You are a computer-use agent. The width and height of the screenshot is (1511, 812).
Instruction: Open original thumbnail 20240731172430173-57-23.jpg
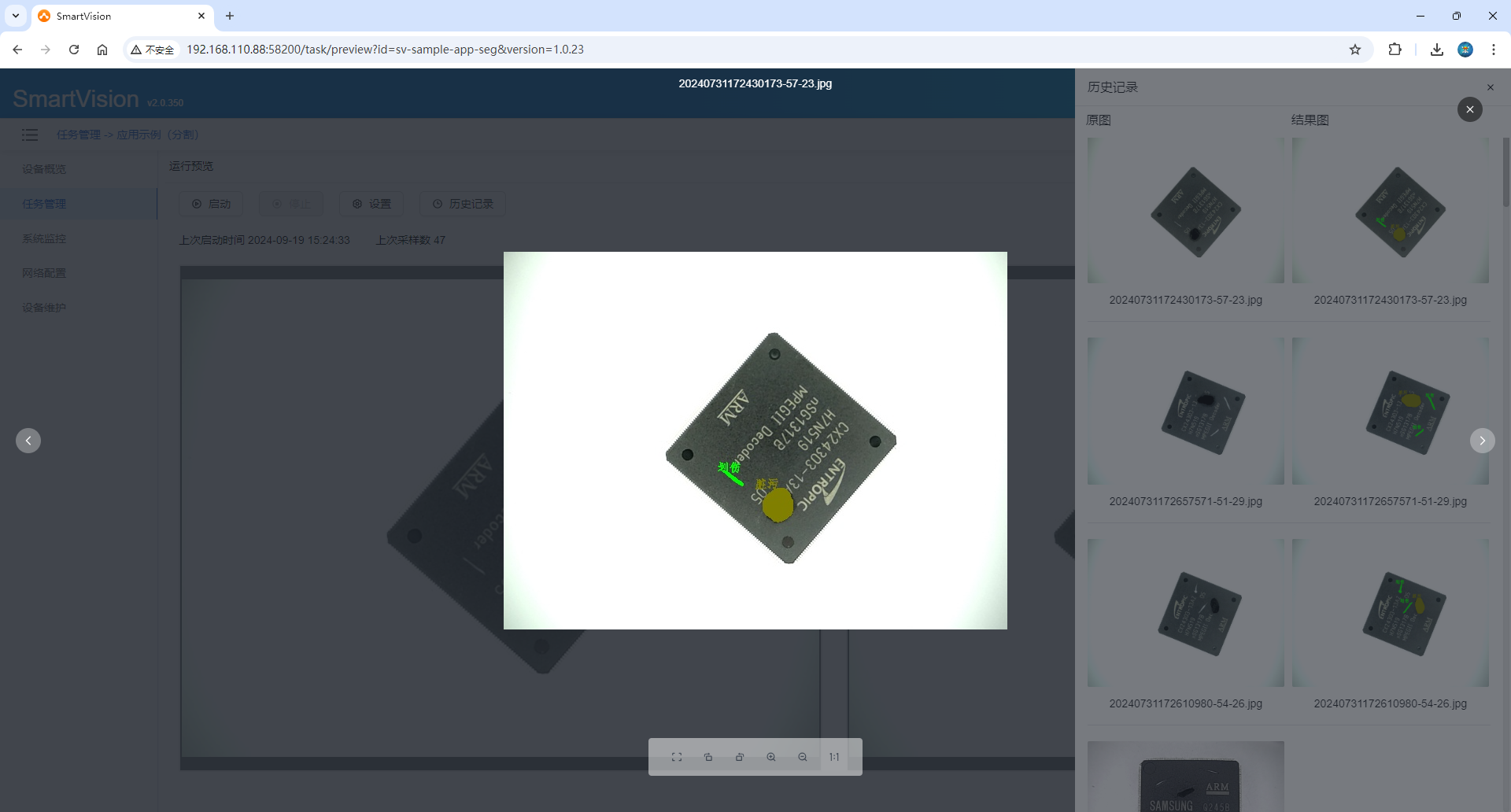point(1186,211)
